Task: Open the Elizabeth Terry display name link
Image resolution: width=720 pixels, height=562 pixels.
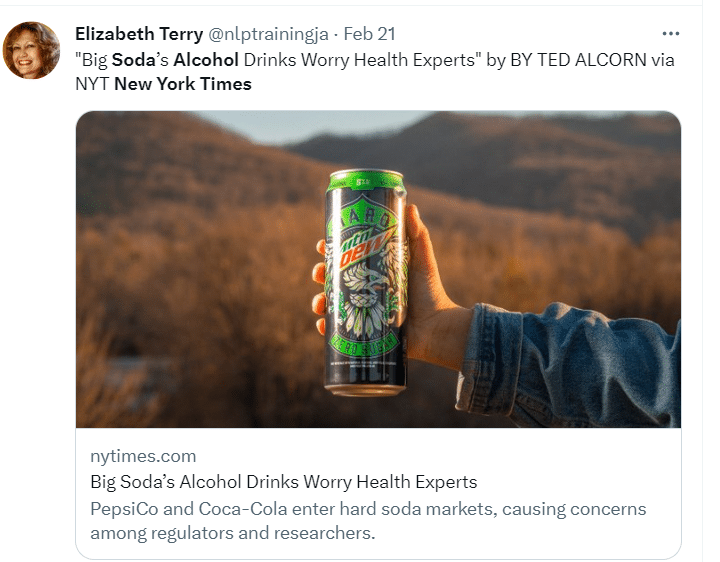Action: click(x=139, y=35)
